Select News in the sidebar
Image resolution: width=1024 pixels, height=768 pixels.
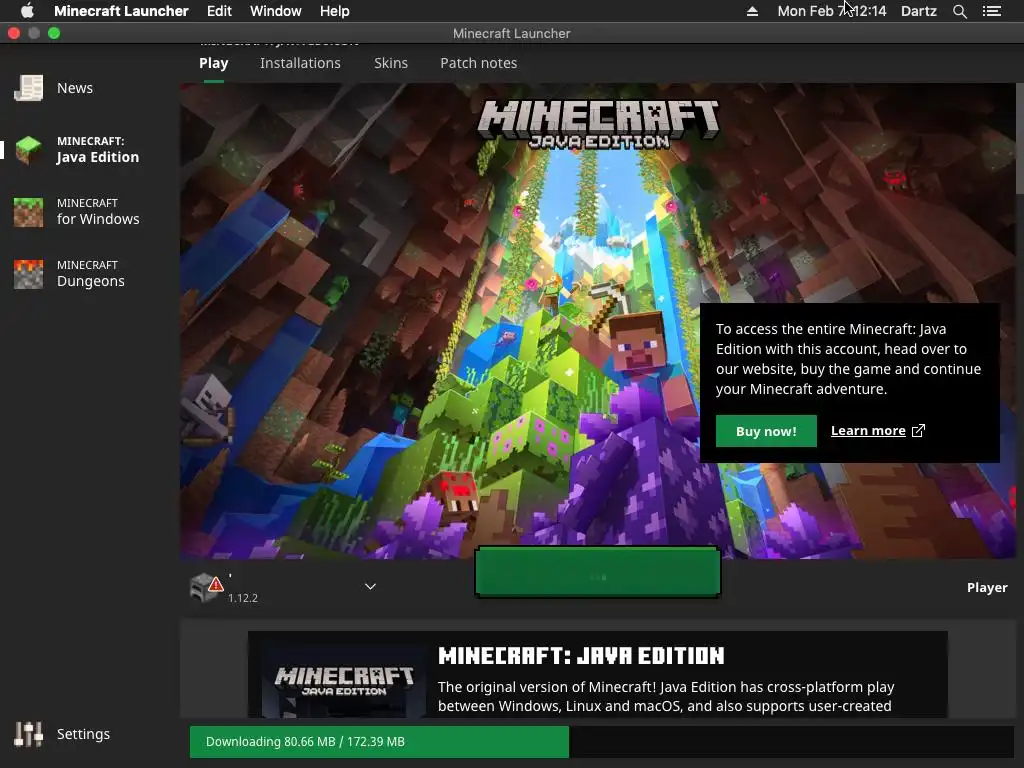click(x=74, y=88)
